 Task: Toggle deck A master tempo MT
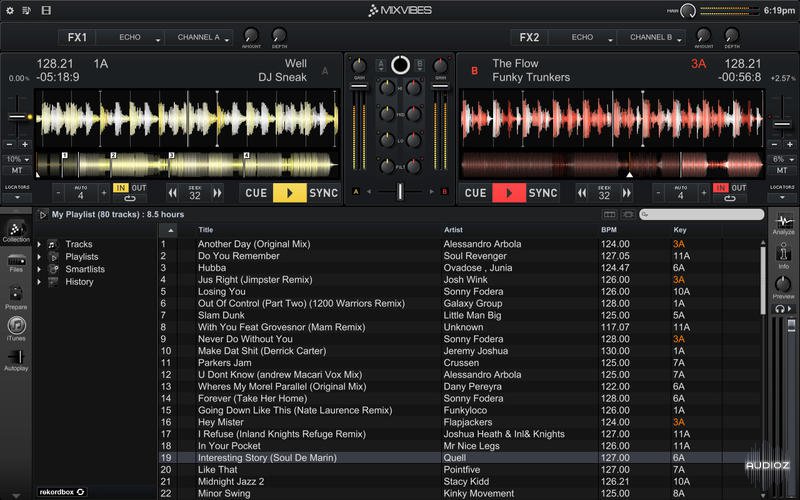point(17,170)
